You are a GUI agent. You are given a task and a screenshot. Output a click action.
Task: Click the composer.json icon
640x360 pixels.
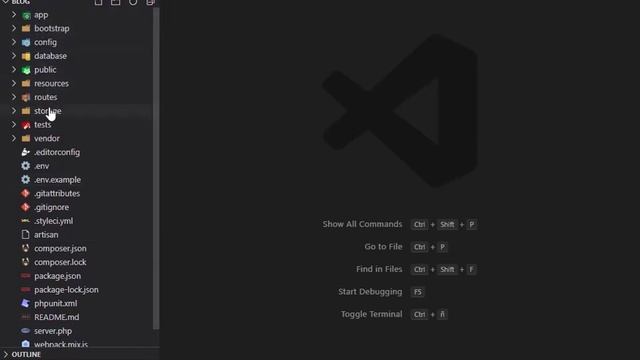click(25, 248)
